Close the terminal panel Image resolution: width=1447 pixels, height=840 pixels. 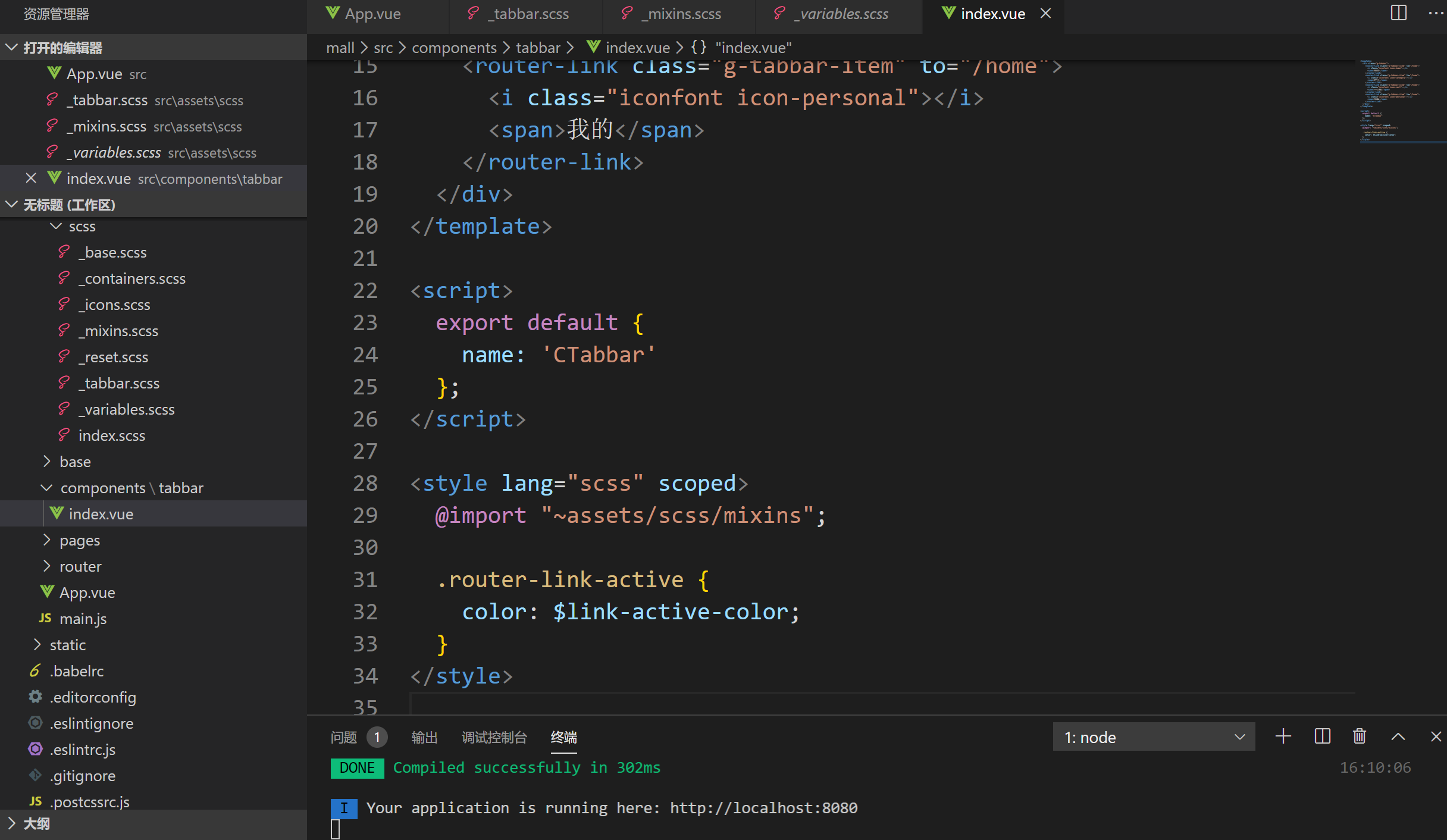[x=1436, y=736]
